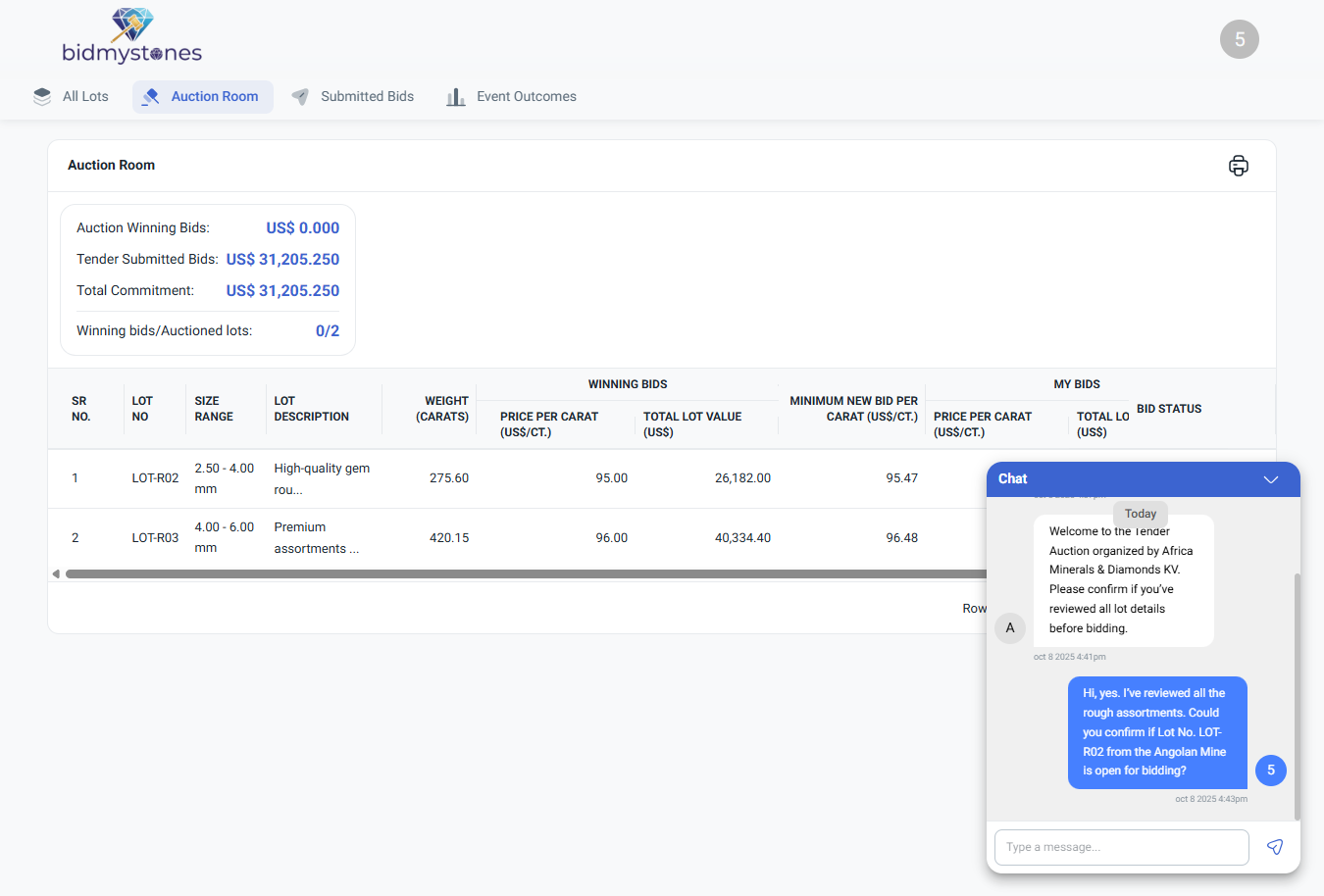Click the Lot Description column header
The image size is (1324, 896).
point(312,409)
